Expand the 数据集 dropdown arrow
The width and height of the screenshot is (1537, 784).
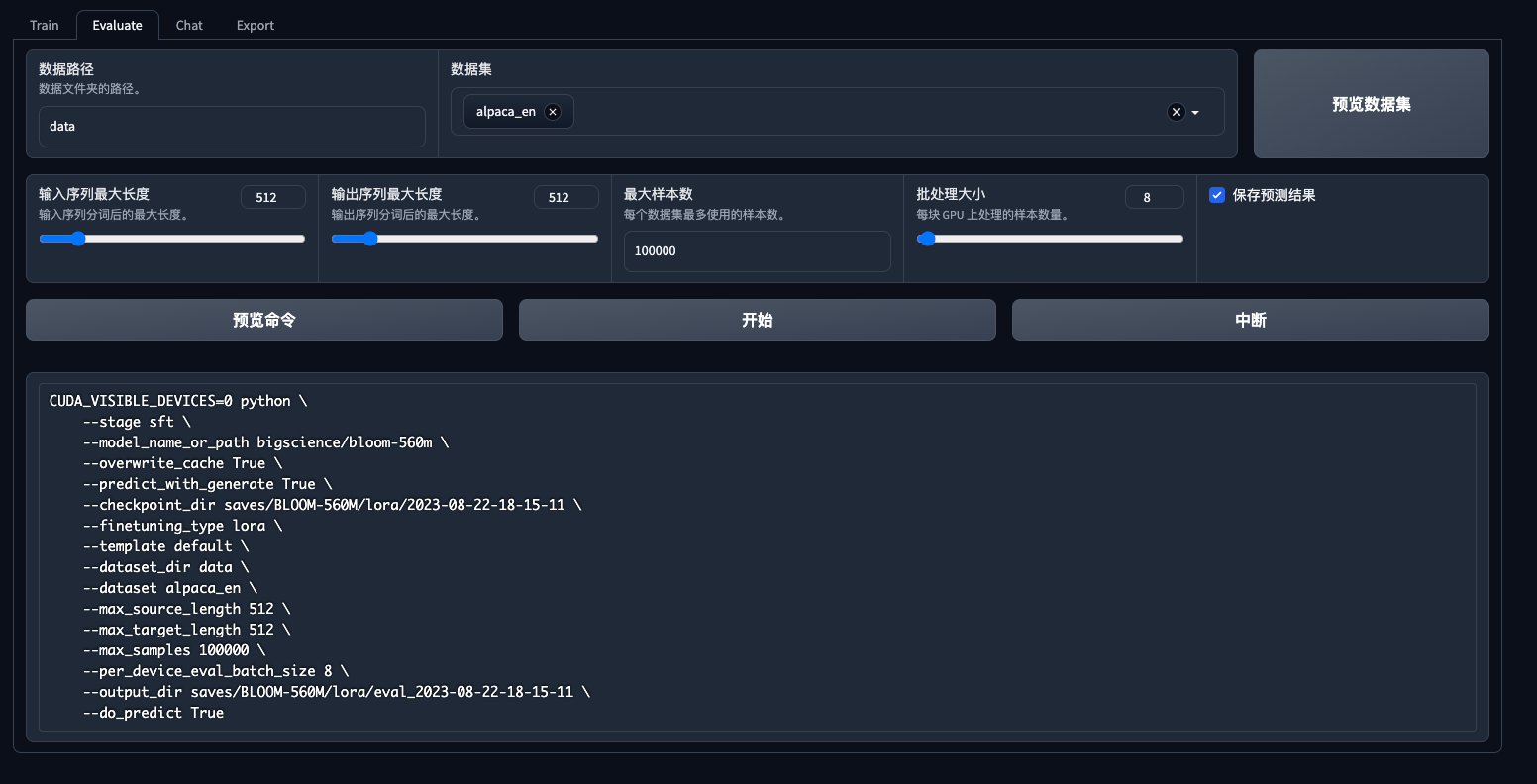[x=1195, y=113]
